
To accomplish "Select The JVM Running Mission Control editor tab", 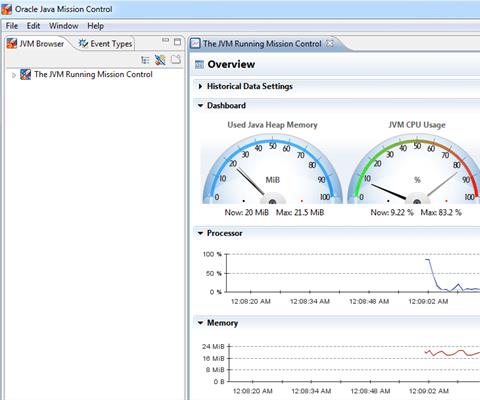I will tap(262, 44).
